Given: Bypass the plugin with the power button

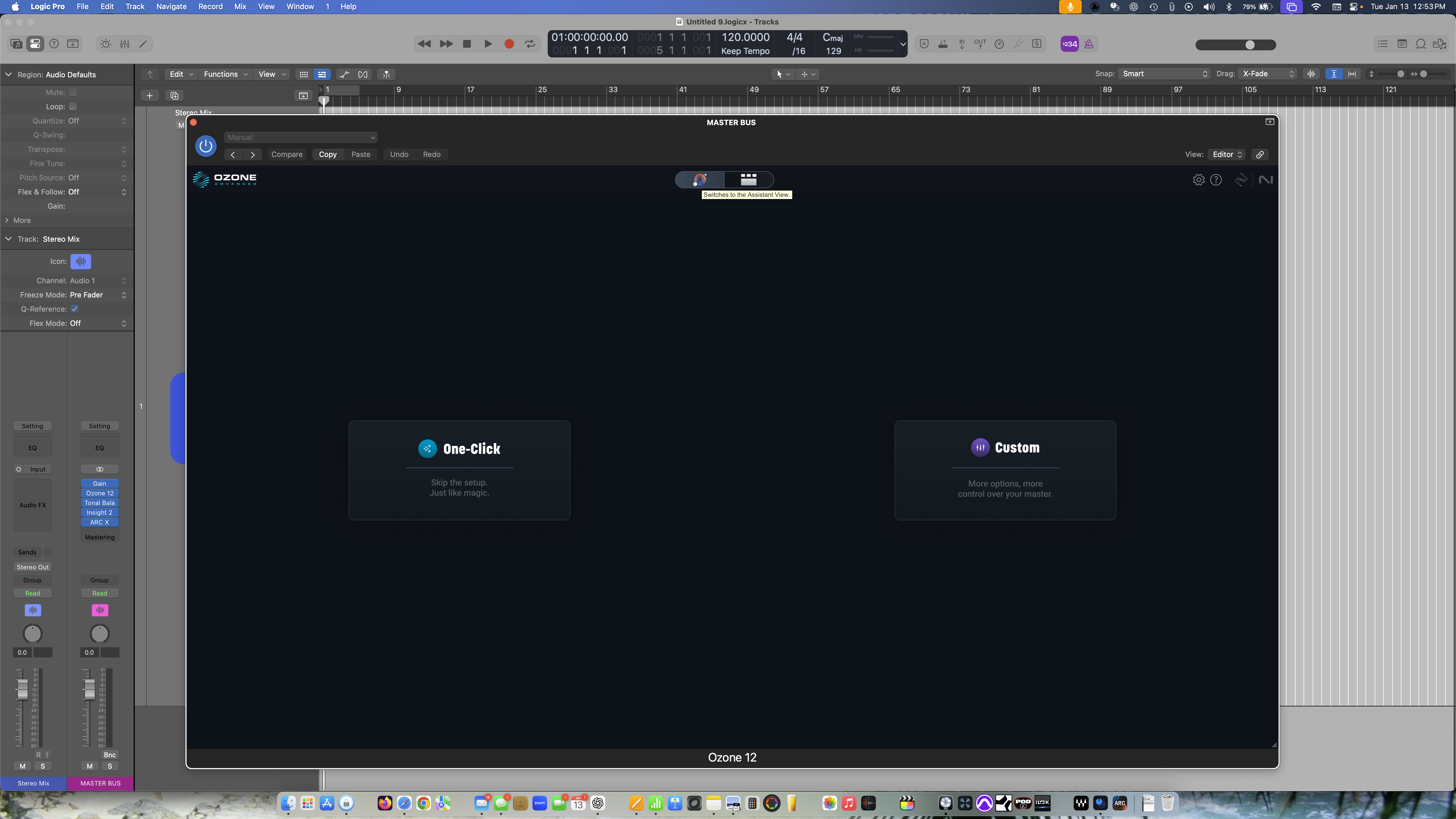Looking at the screenshot, I should pyautogui.click(x=206, y=146).
